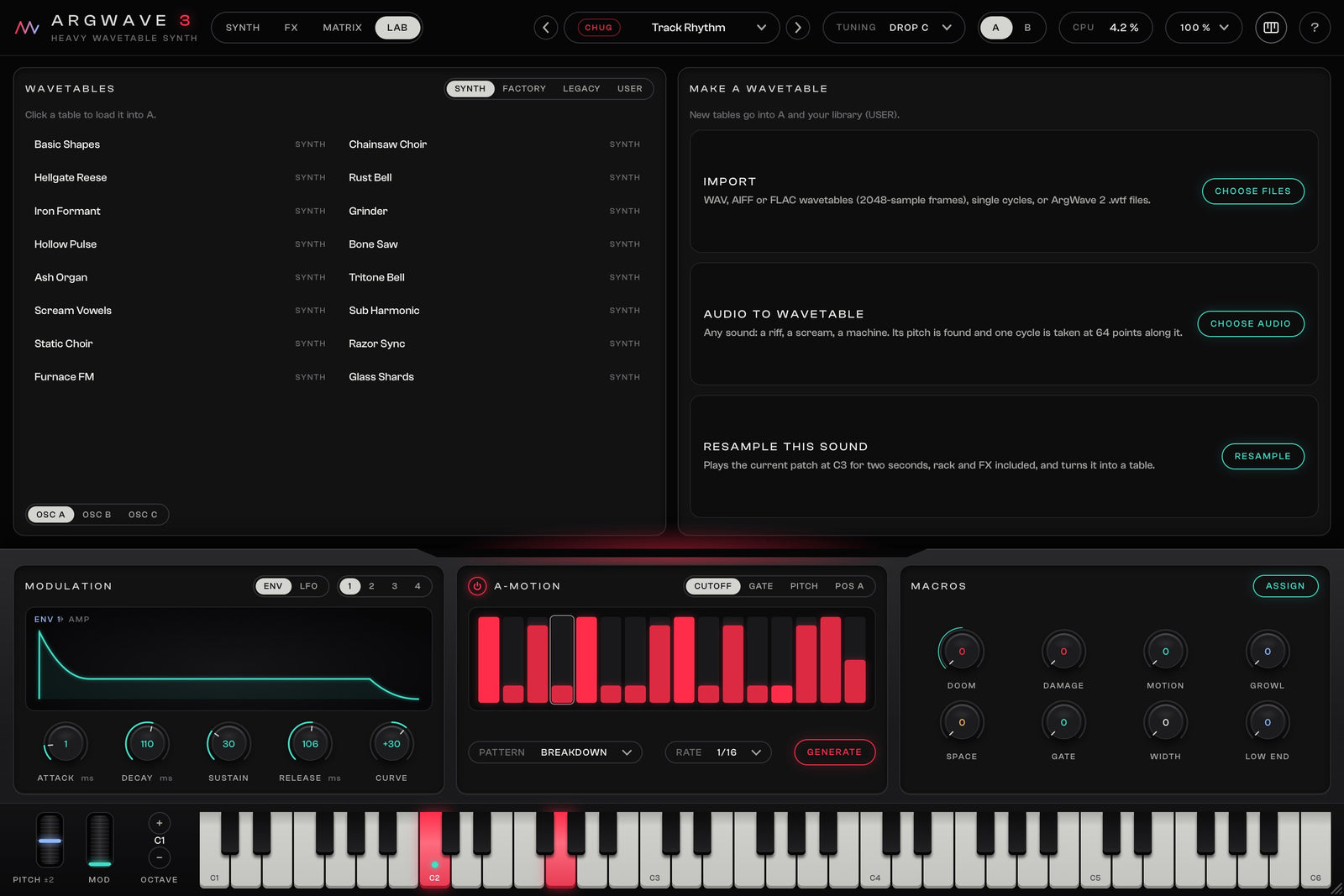
Task: Click the CHUG preset category tag
Action: pyautogui.click(x=598, y=28)
